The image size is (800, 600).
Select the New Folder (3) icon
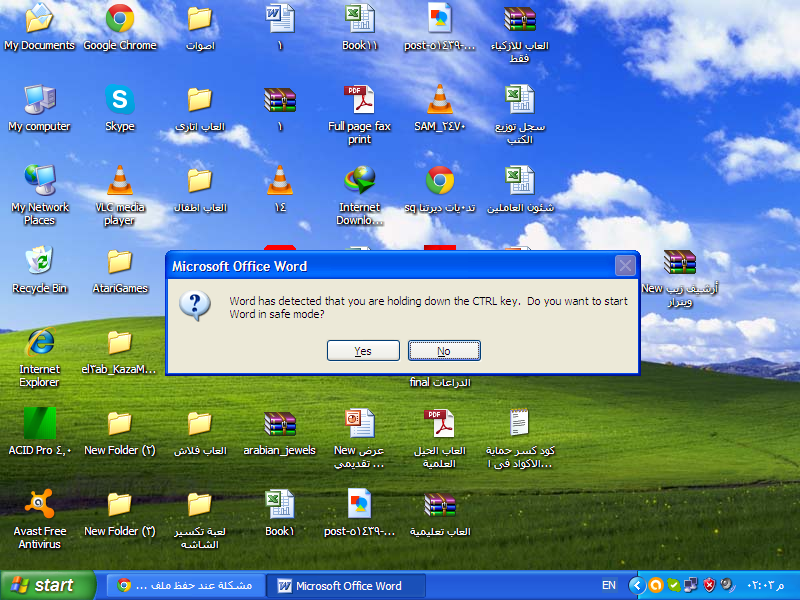120,512
